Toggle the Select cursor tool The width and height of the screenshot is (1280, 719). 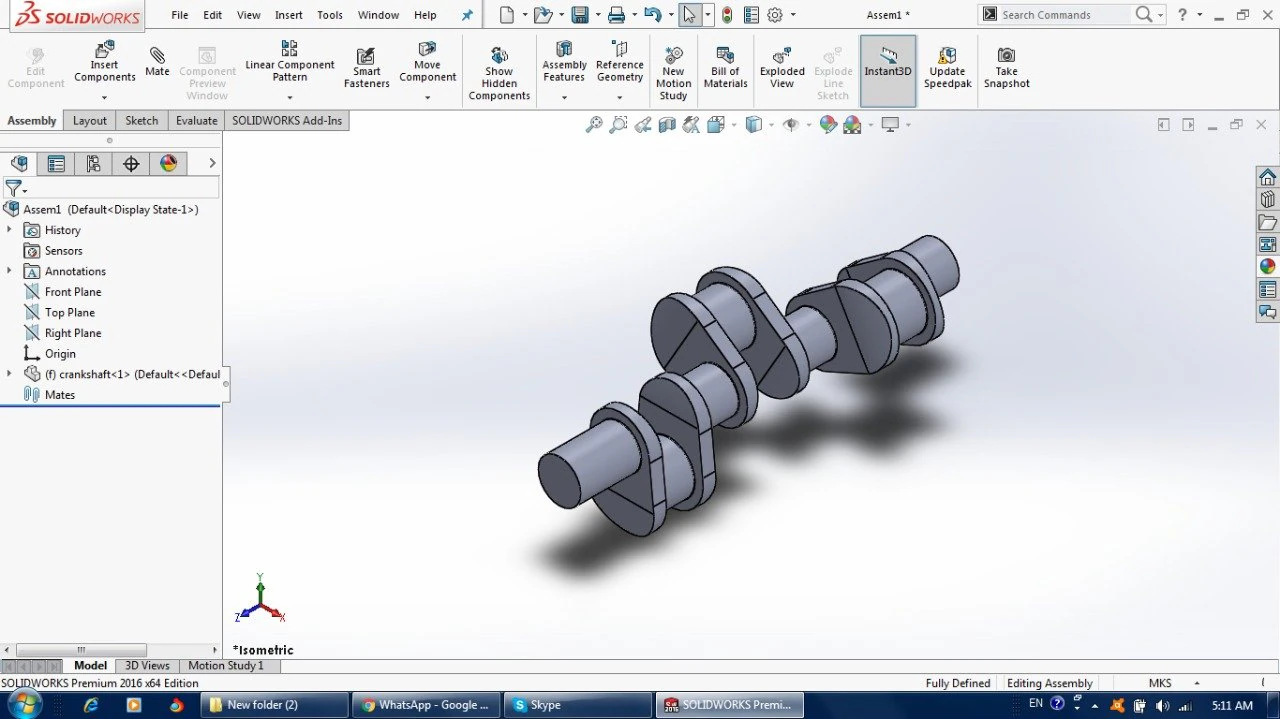tap(689, 15)
